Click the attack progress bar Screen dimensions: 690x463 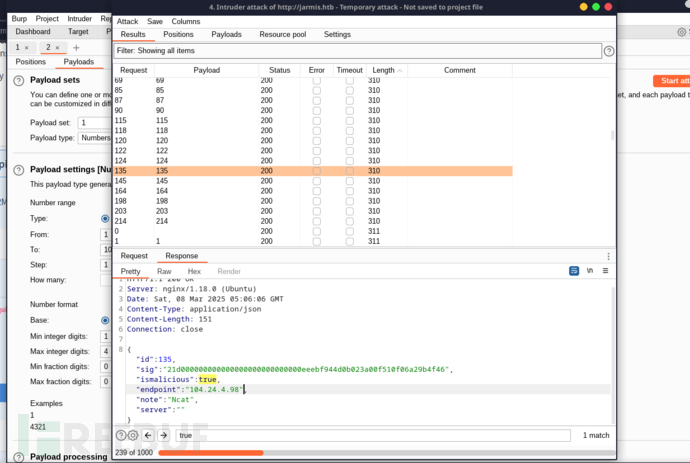386,453
